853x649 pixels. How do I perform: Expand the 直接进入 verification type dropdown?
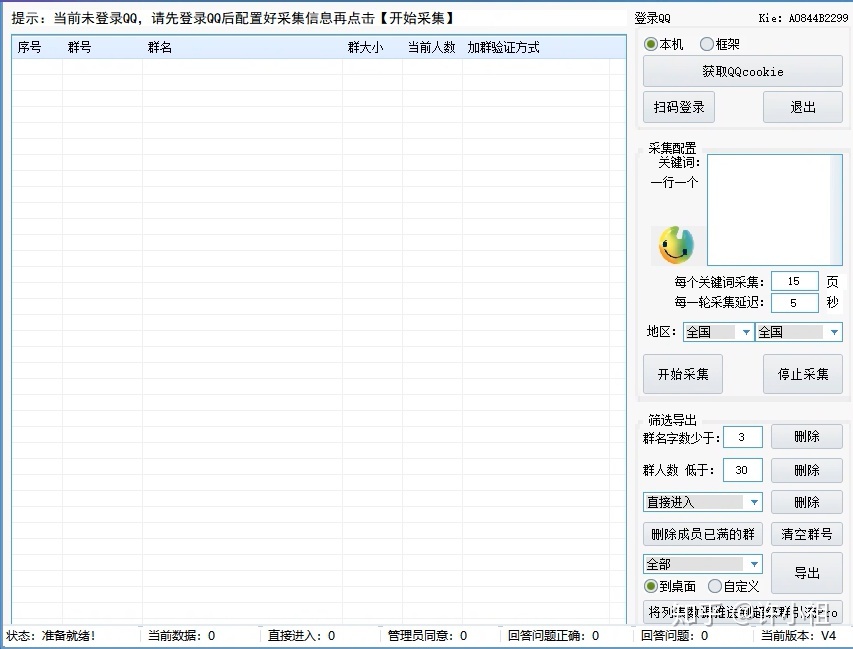pyautogui.click(x=702, y=502)
